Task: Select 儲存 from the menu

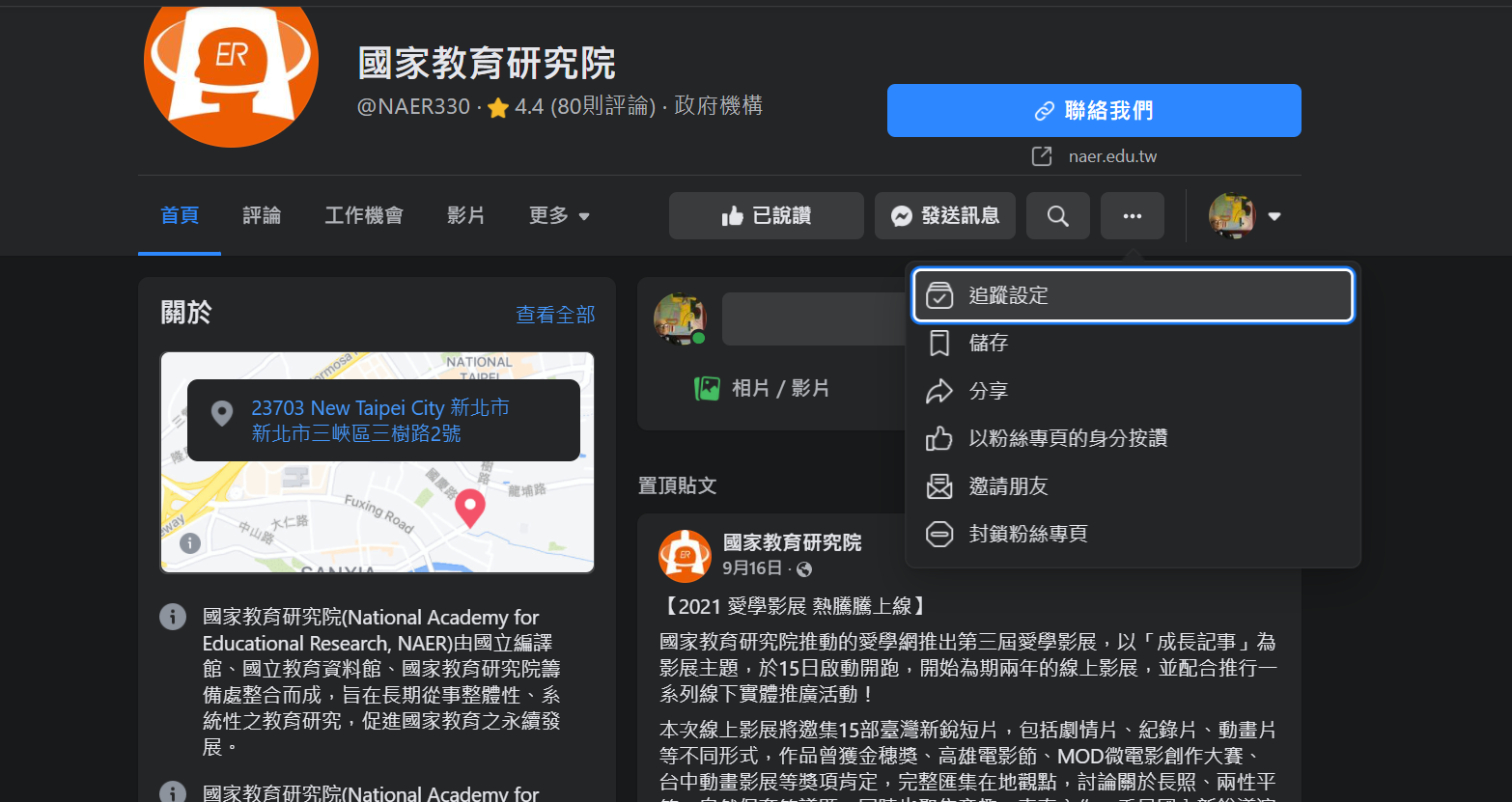Action: click(x=1133, y=343)
